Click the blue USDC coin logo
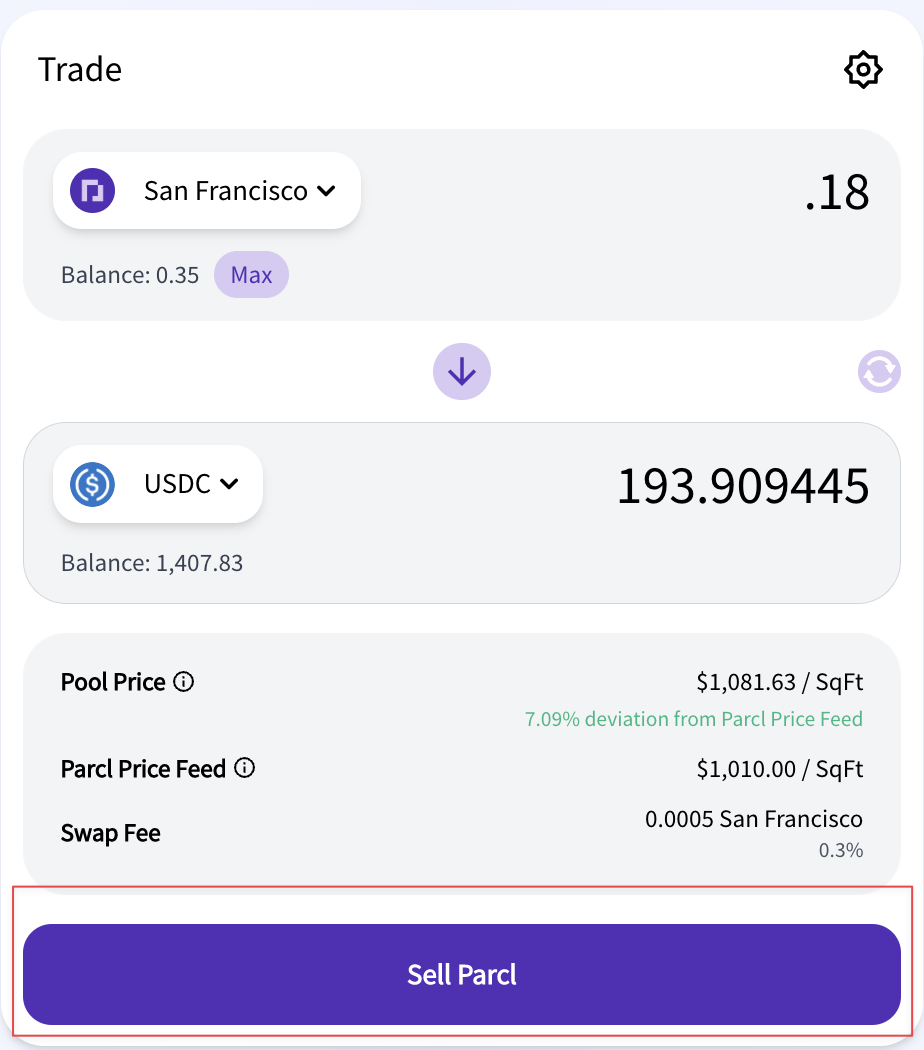Viewport: 924px width, 1050px height. [x=92, y=484]
